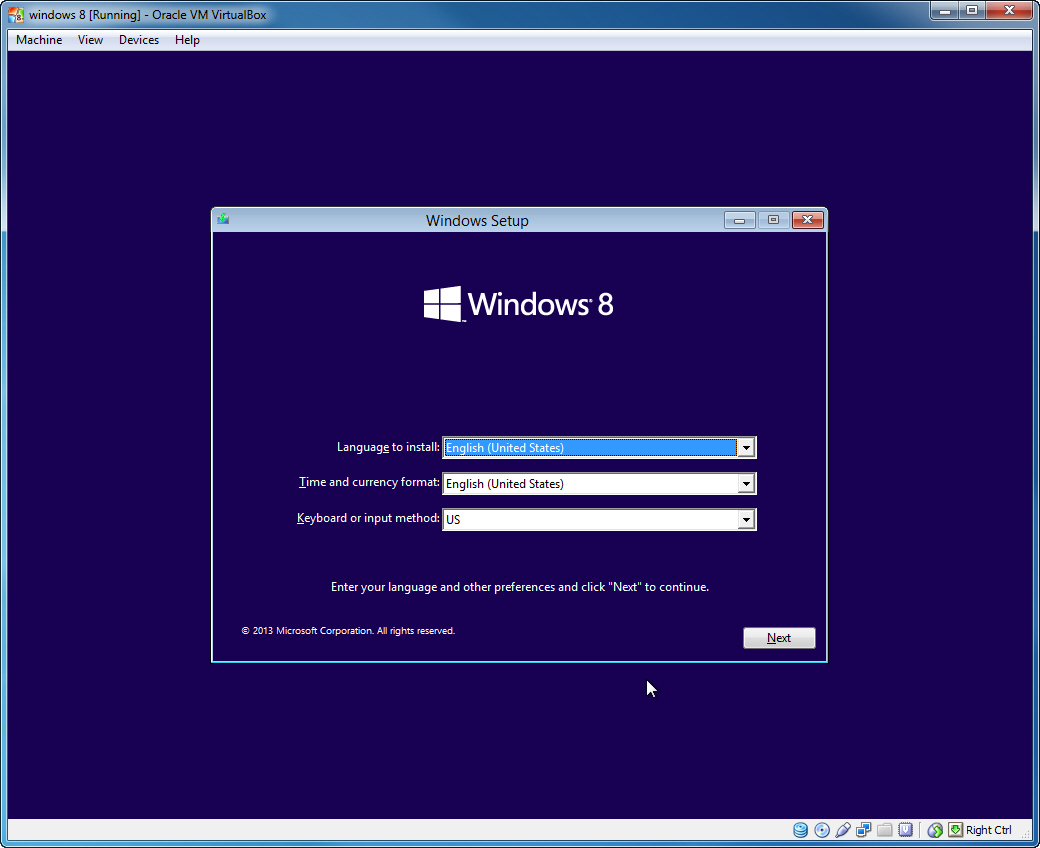Expand the Time and currency format list
Image resolution: width=1040 pixels, height=848 pixels.
click(x=747, y=483)
